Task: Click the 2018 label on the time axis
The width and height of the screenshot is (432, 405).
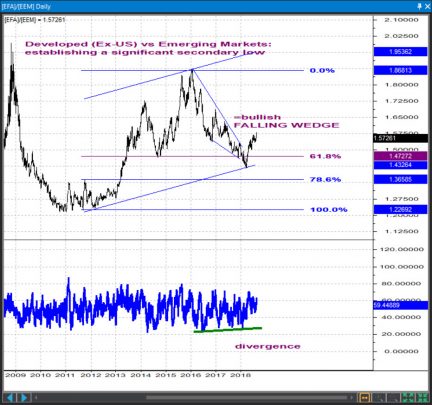Action: 241,375
